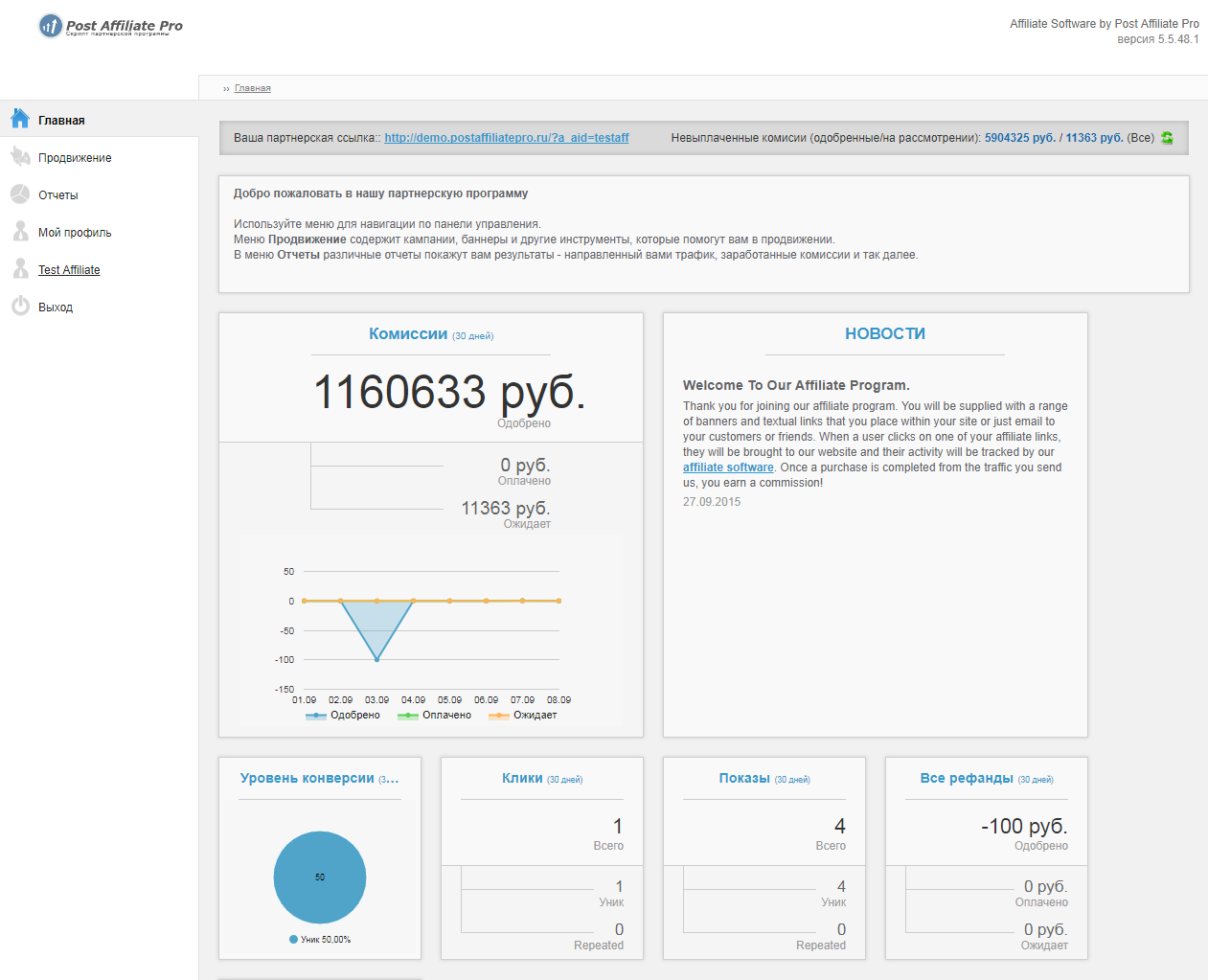This screenshot has height=980, width=1208.
Task: Click the Post Affiliate Pro logo
Action: (108, 26)
